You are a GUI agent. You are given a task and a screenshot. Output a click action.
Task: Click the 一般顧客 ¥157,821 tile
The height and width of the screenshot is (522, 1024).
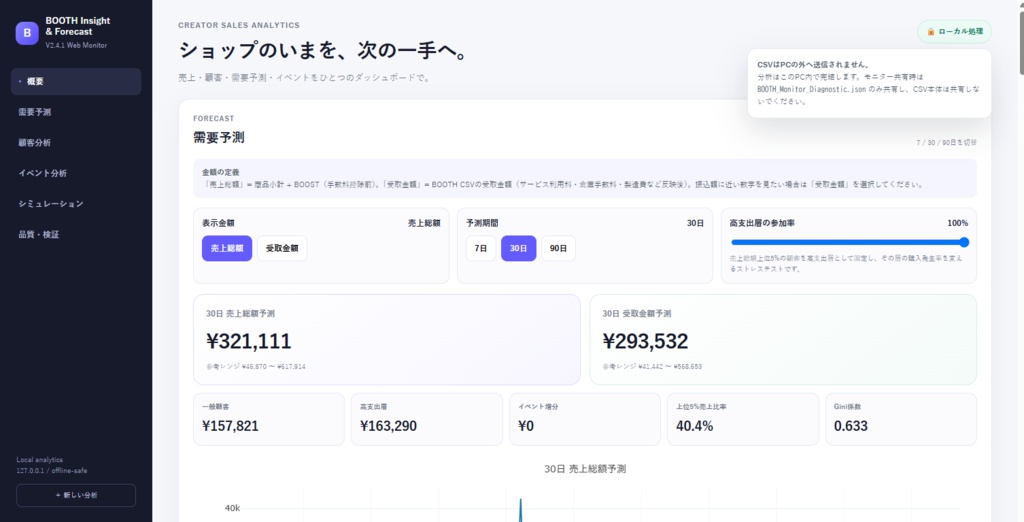click(x=268, y=419)
